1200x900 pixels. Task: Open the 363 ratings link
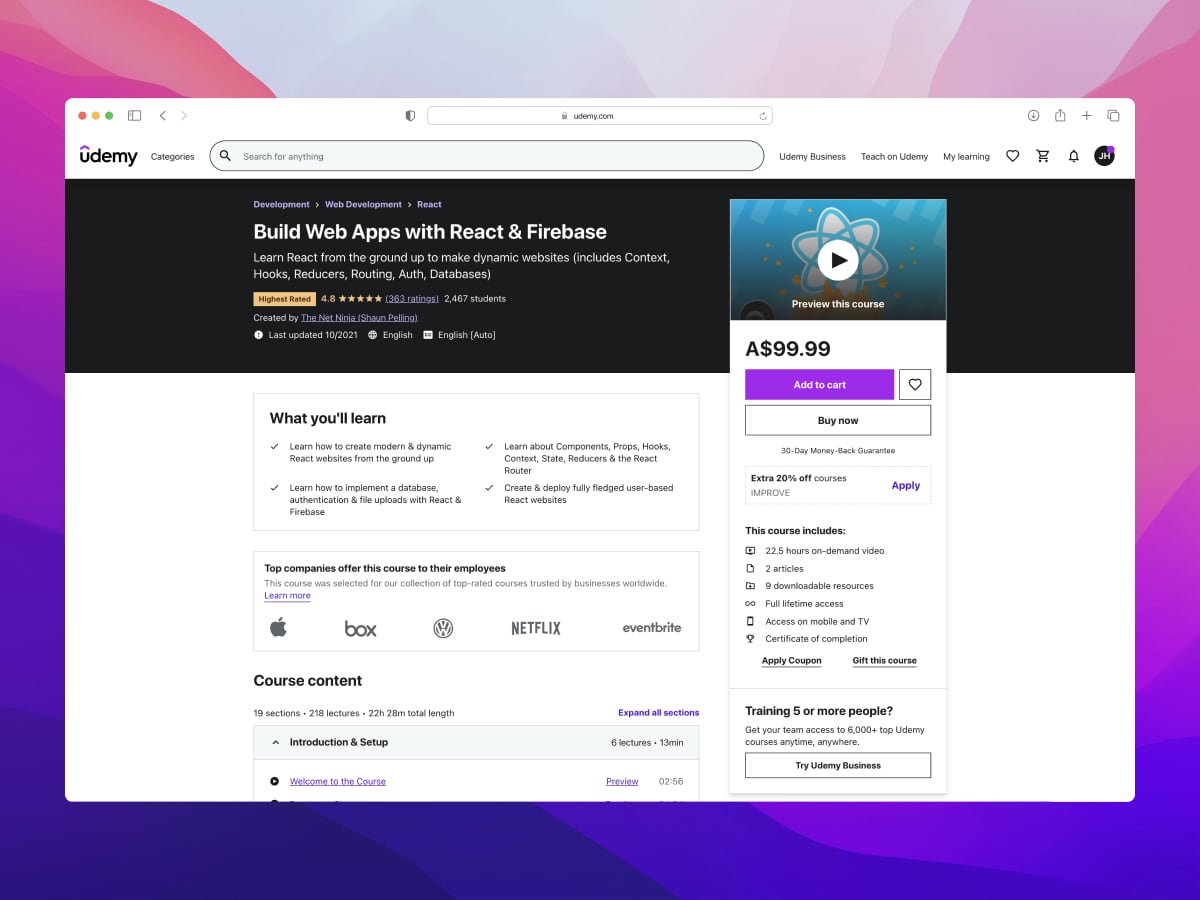click(x=412, y=298)
